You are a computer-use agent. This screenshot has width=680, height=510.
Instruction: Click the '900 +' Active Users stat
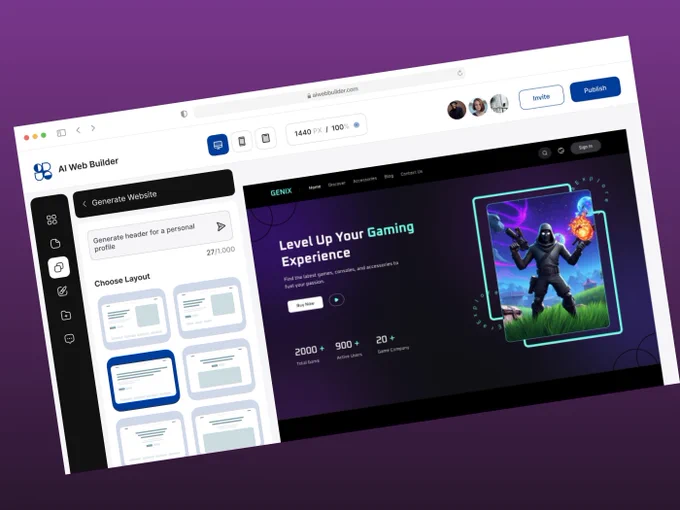coord(348,349)
